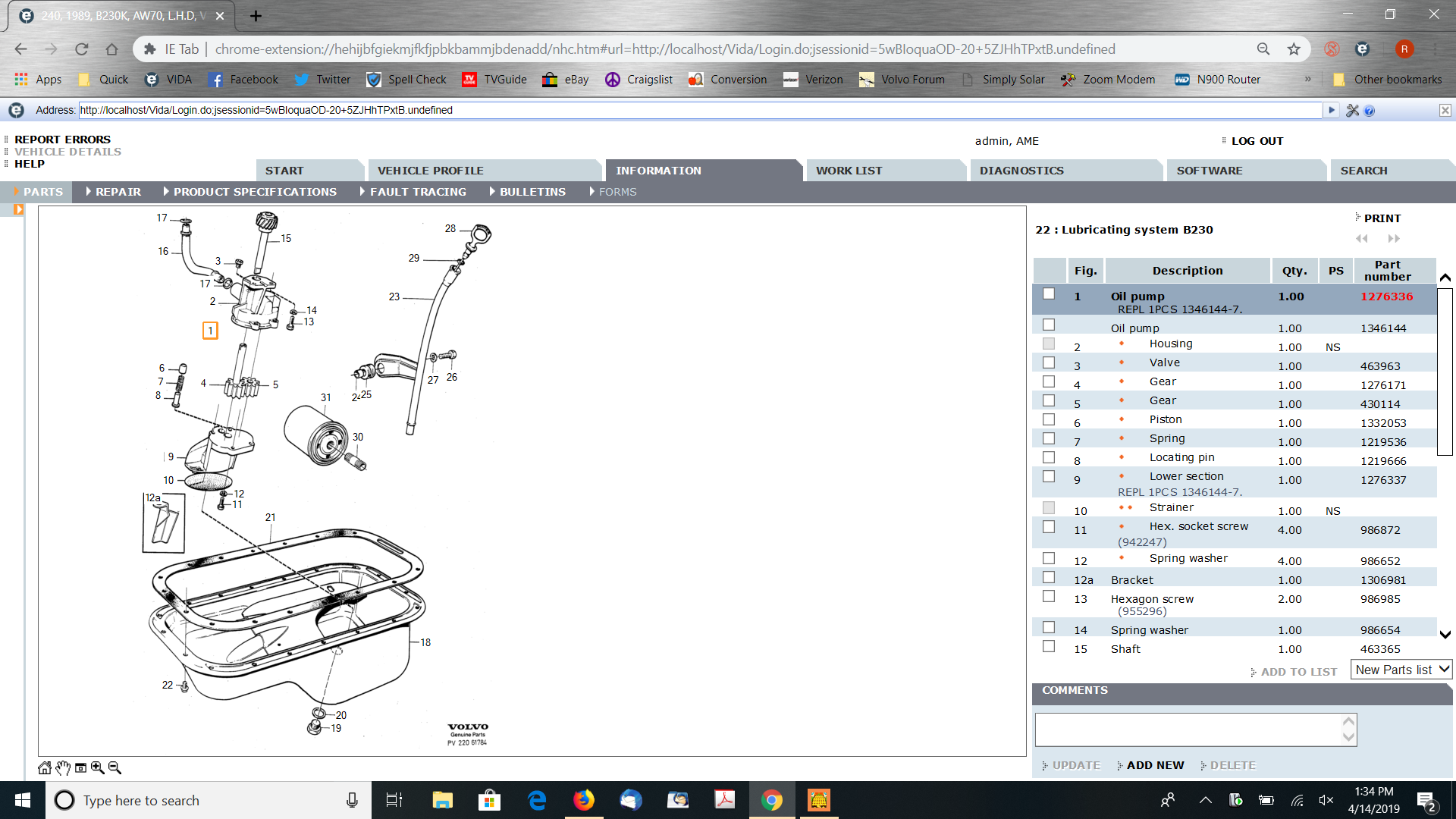This screenshot has width=1456, height=819.
Task: Go to previous parts page arrows
Action: tap(1362, 239)
